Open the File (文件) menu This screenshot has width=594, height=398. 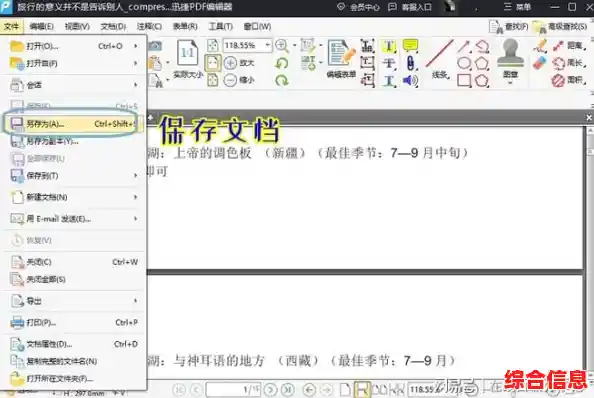11,27
